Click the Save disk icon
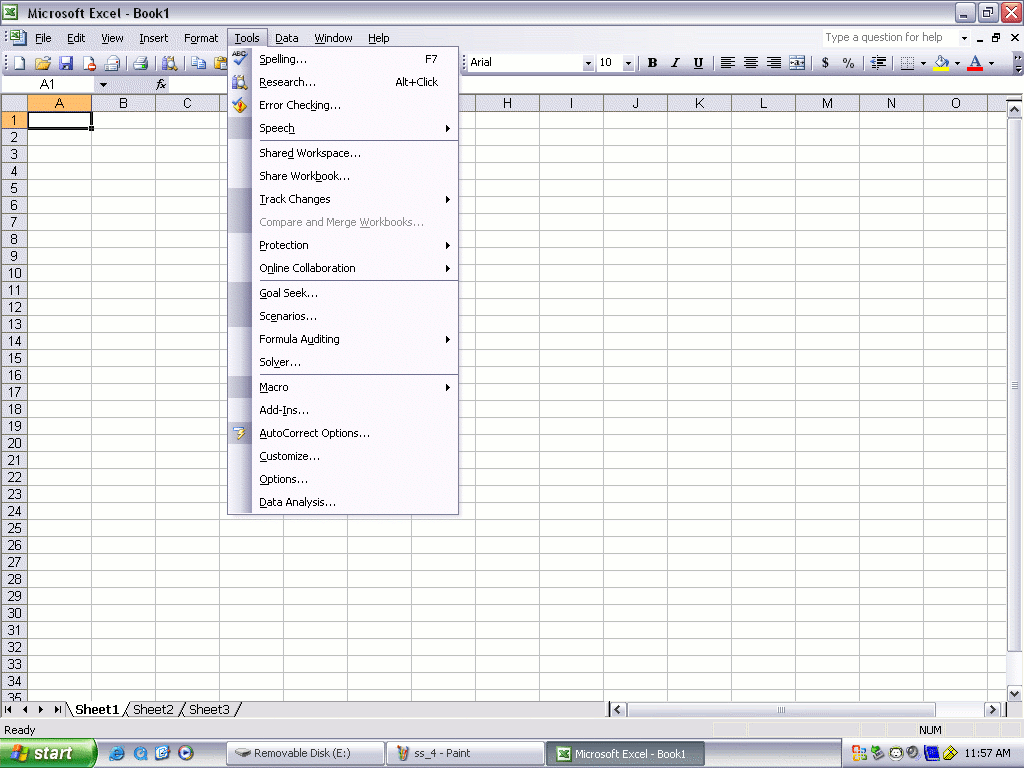 (x=66, y=63)
